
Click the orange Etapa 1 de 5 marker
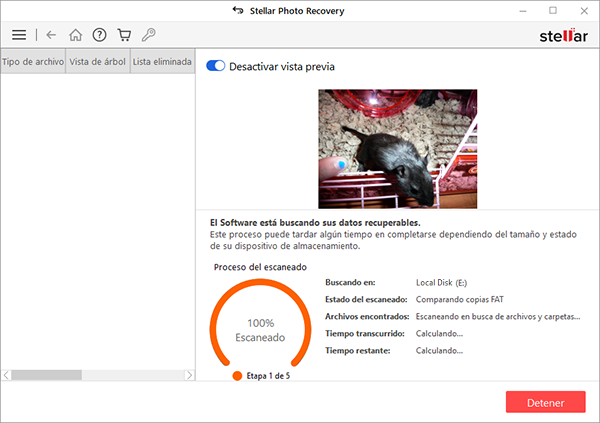[x=237, y=376]
